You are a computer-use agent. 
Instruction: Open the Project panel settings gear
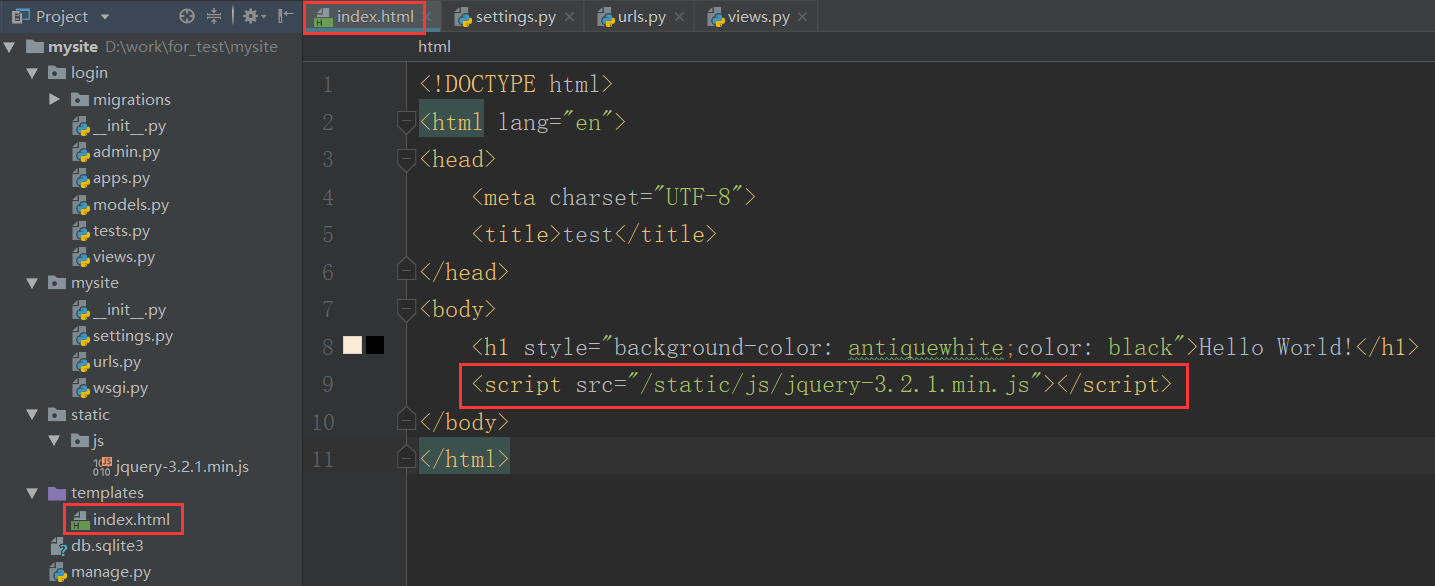[252, 17]
